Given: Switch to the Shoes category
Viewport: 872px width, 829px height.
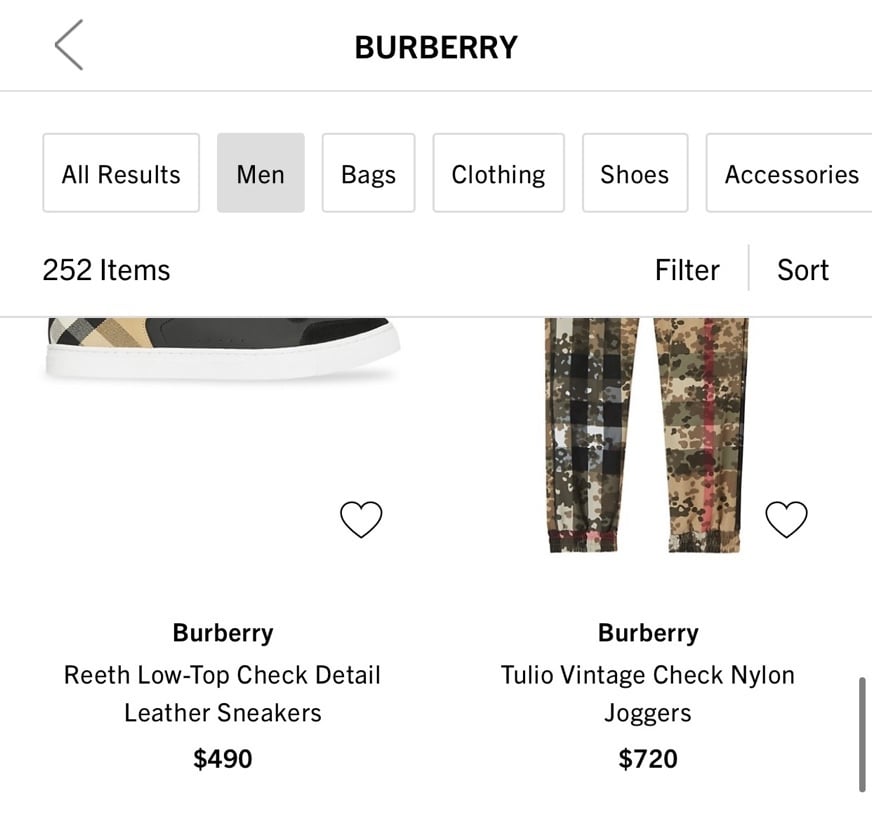Looking at the screenshot, I should point(635,173).
